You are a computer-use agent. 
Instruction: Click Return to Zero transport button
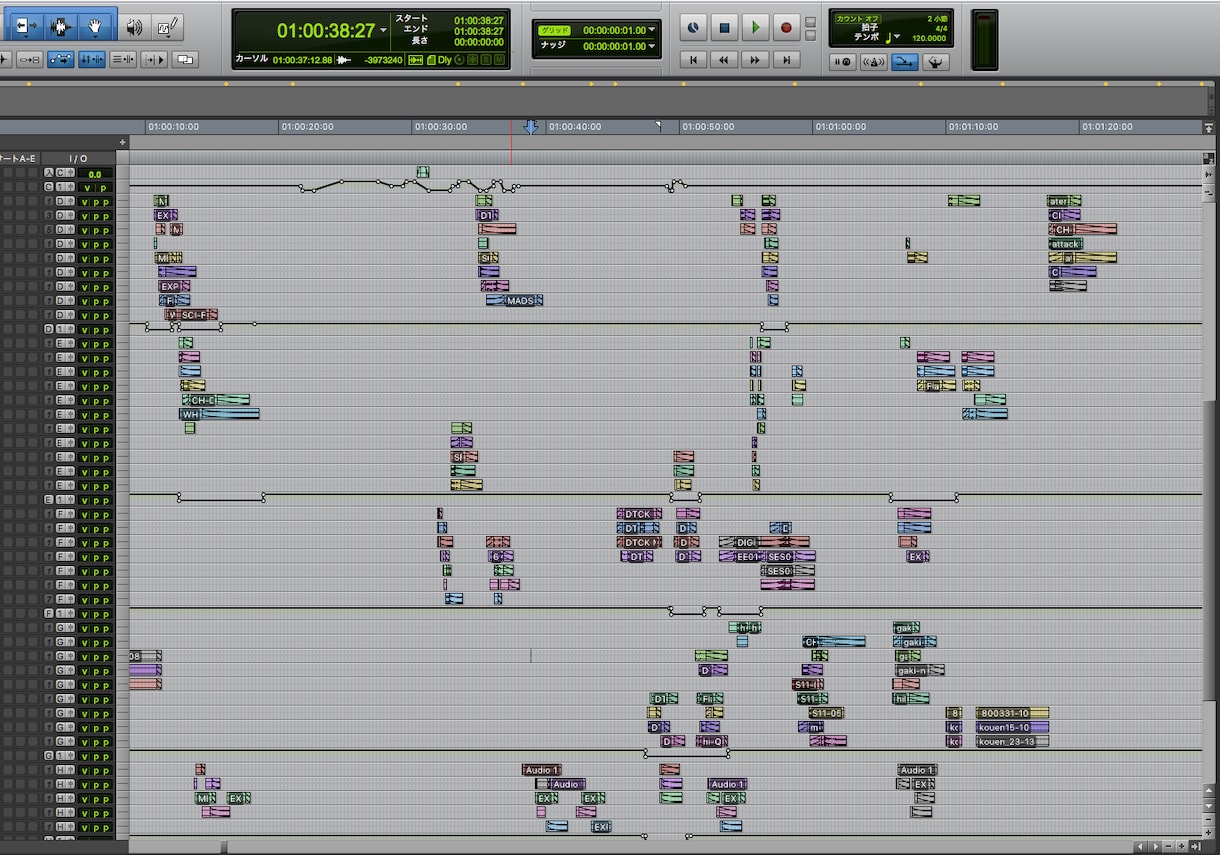click(x=693, y=60)
